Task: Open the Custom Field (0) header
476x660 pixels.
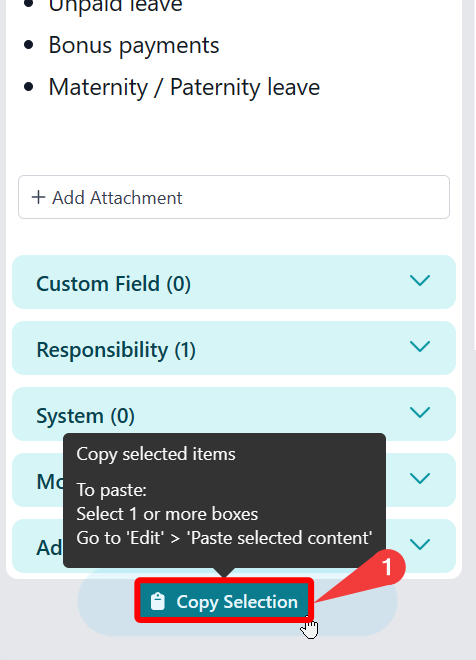Action: pos(114,284)
